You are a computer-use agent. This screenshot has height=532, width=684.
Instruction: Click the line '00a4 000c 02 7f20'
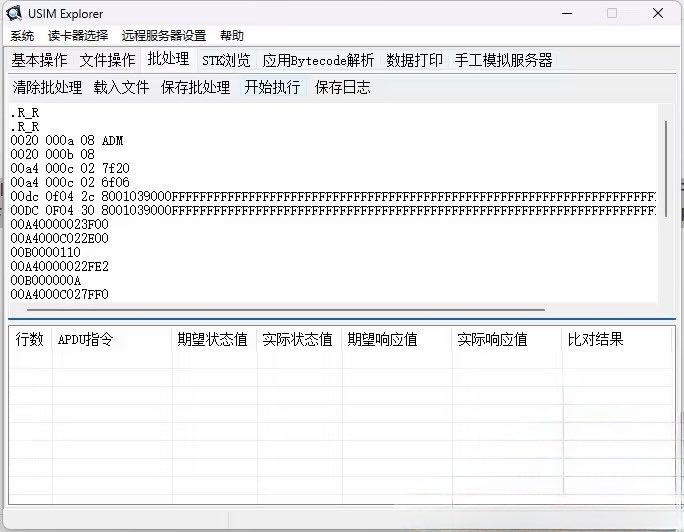(x=70, y=168)
